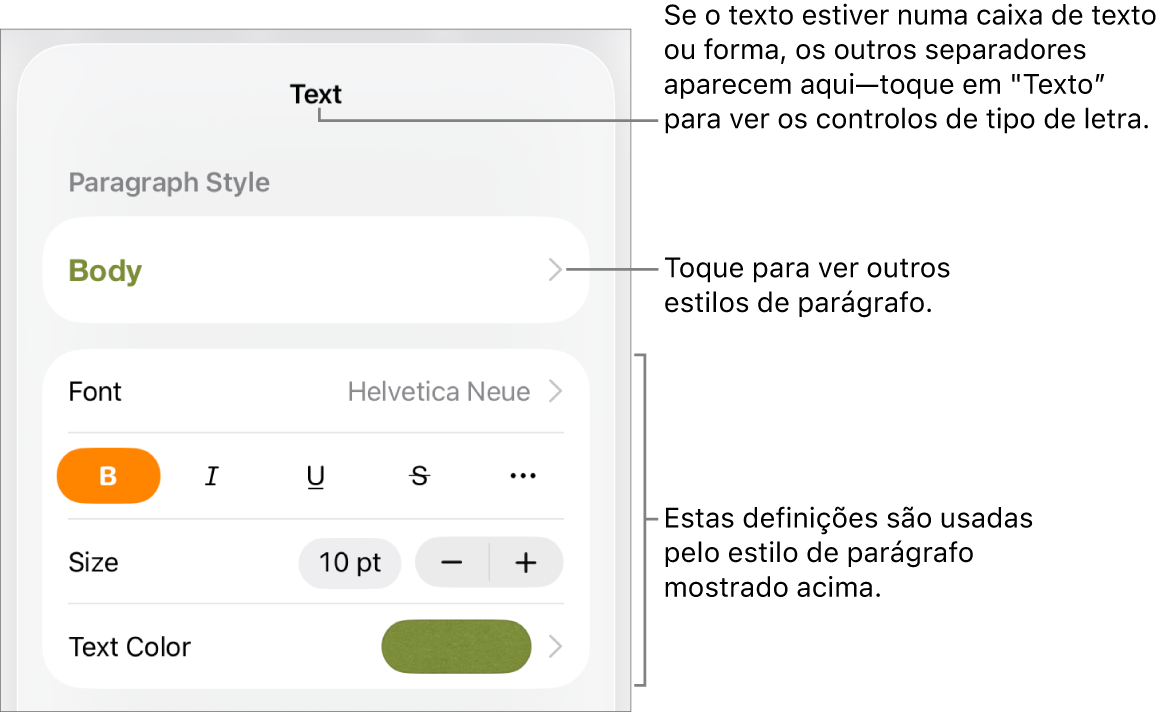Turn on Underline for the text
Image resolution: width=1165 pixels, height=713 pixels.
(315, 476)
